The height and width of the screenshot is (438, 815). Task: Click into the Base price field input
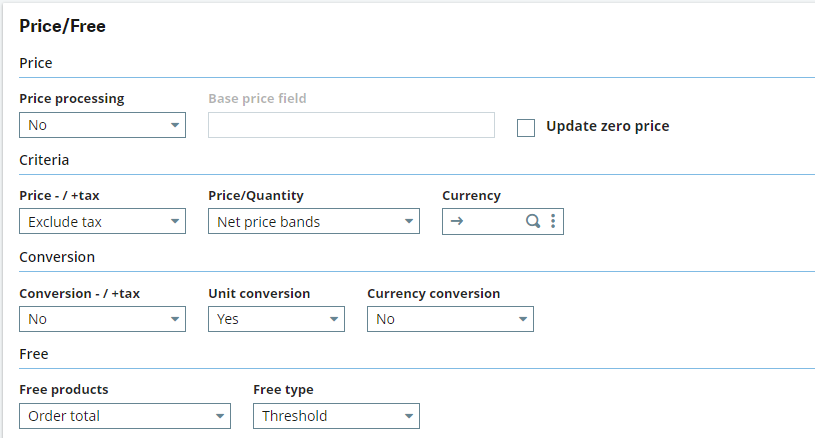351,125
